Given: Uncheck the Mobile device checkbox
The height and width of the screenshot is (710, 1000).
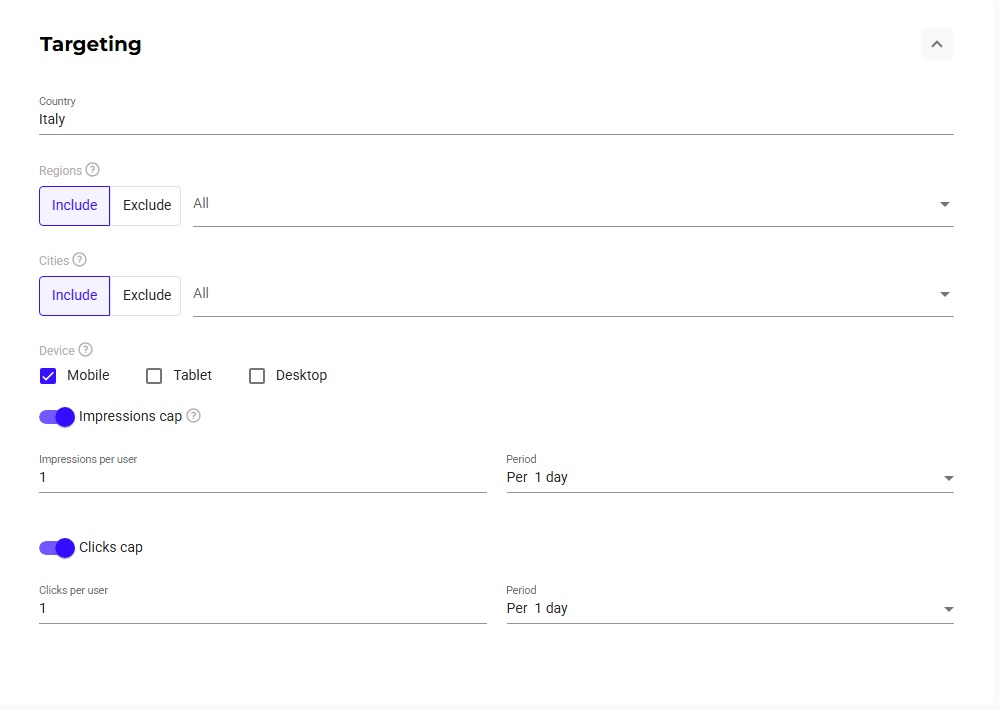Looking at the screenshot, I should coord(48,376).
